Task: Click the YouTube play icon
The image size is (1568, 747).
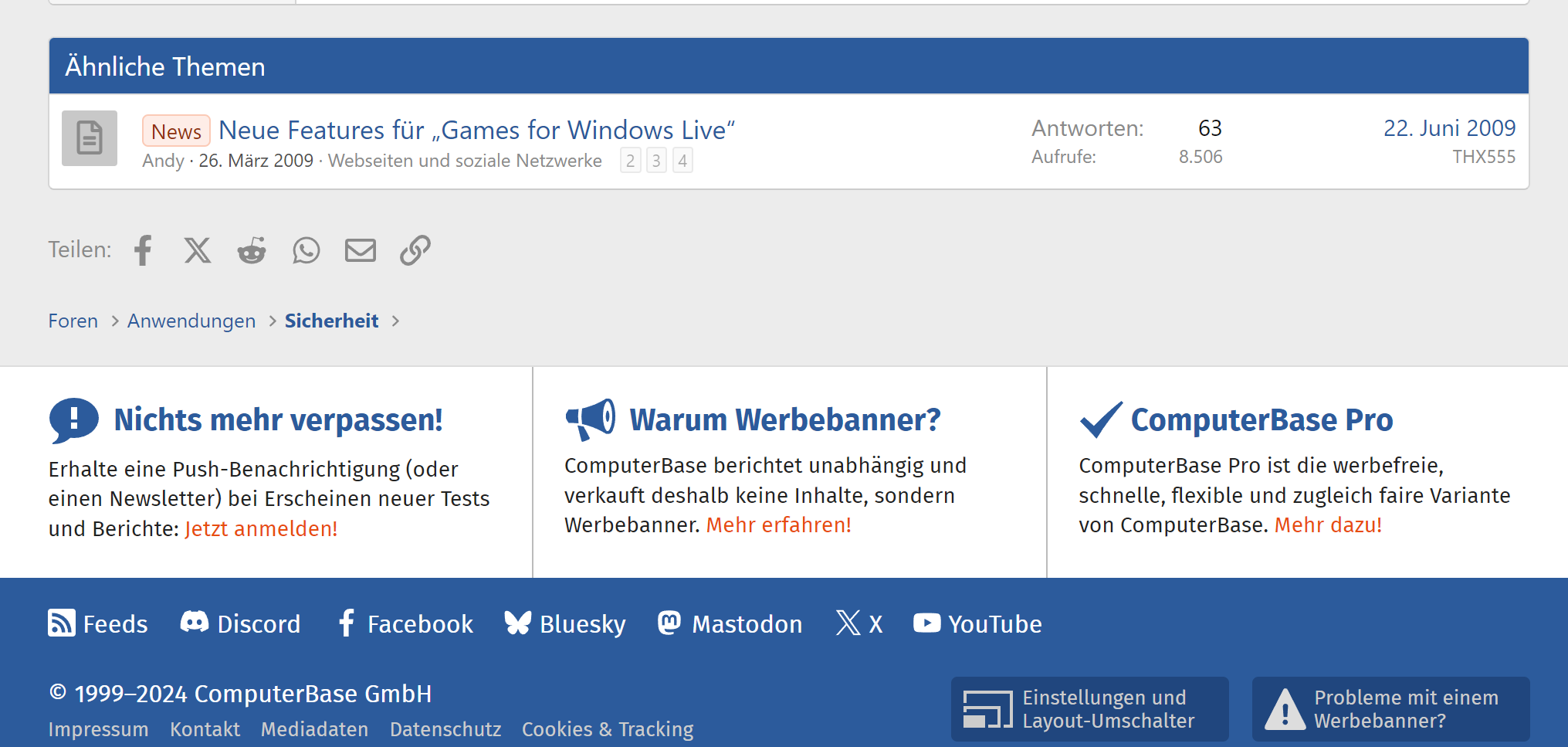Action: pos(927,623)
